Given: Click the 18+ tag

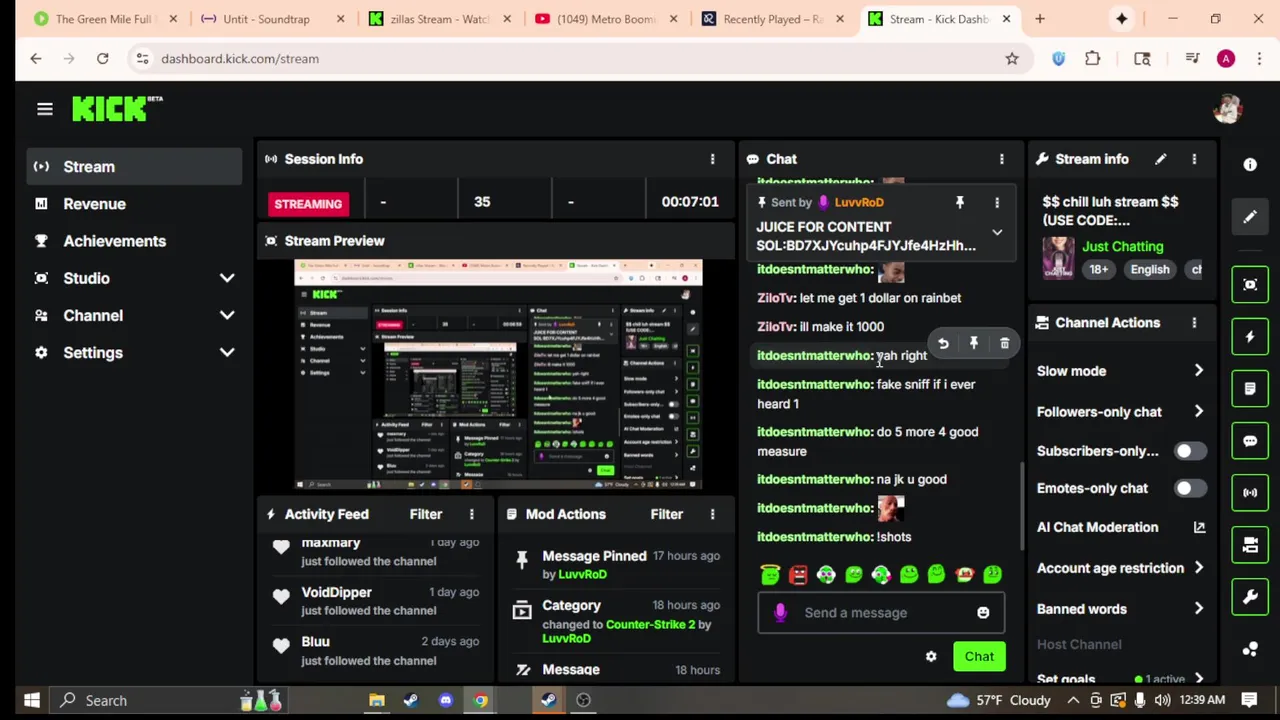Looking at the screenshot, I should pyautogui.click(x=1098, y=269).
